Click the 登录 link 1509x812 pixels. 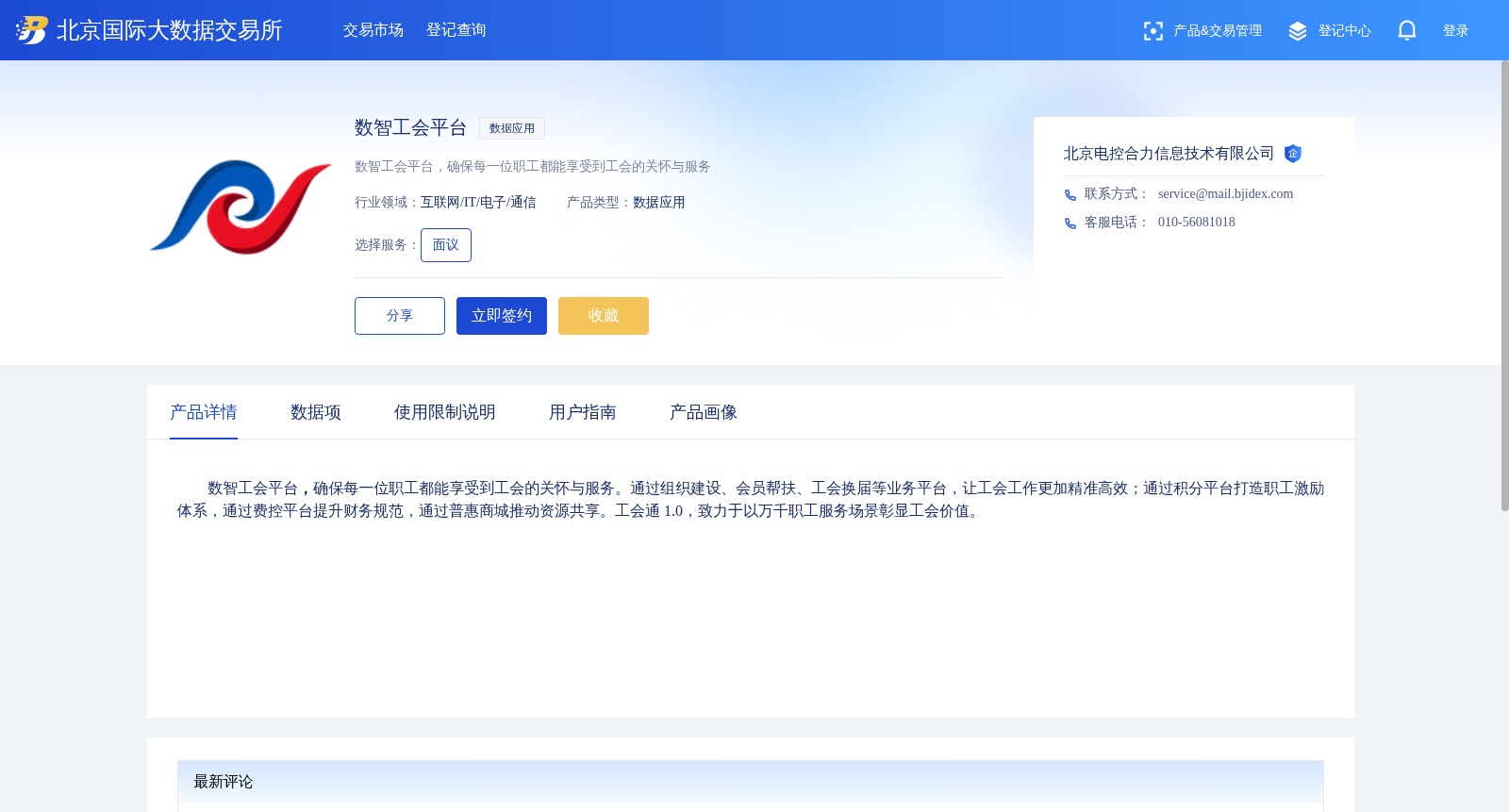click(1456, 31)
